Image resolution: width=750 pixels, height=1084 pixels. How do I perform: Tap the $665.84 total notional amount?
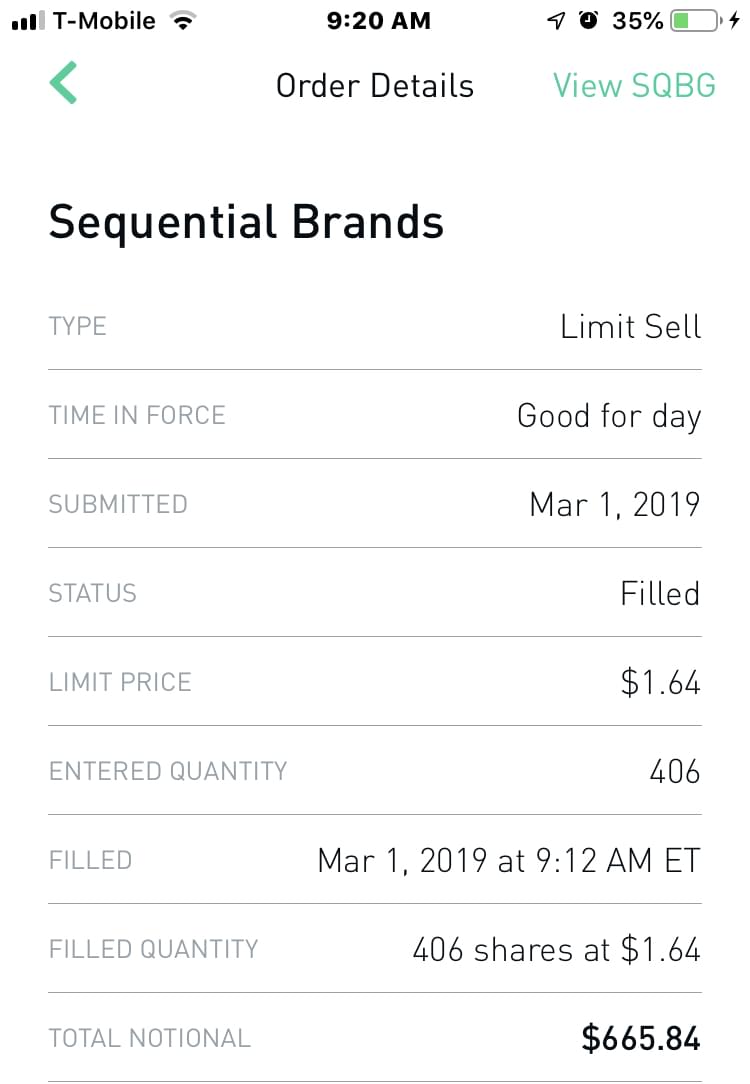tap(640, 1038)
